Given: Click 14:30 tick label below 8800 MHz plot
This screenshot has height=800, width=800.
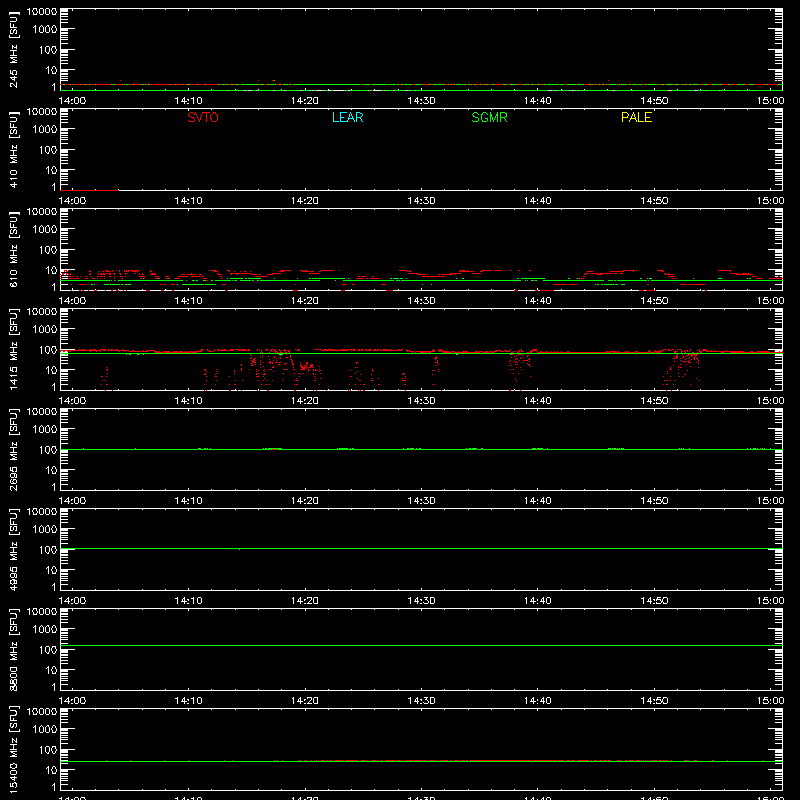Looking at the screenshot, I should tap(421, 701).
